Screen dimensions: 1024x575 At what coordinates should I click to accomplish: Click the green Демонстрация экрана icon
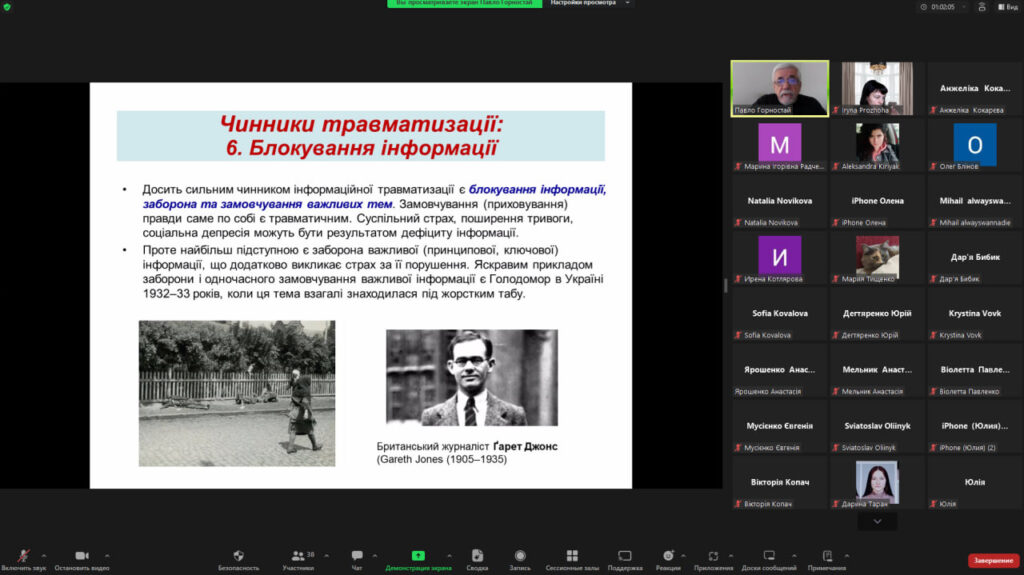pos(418,556)
